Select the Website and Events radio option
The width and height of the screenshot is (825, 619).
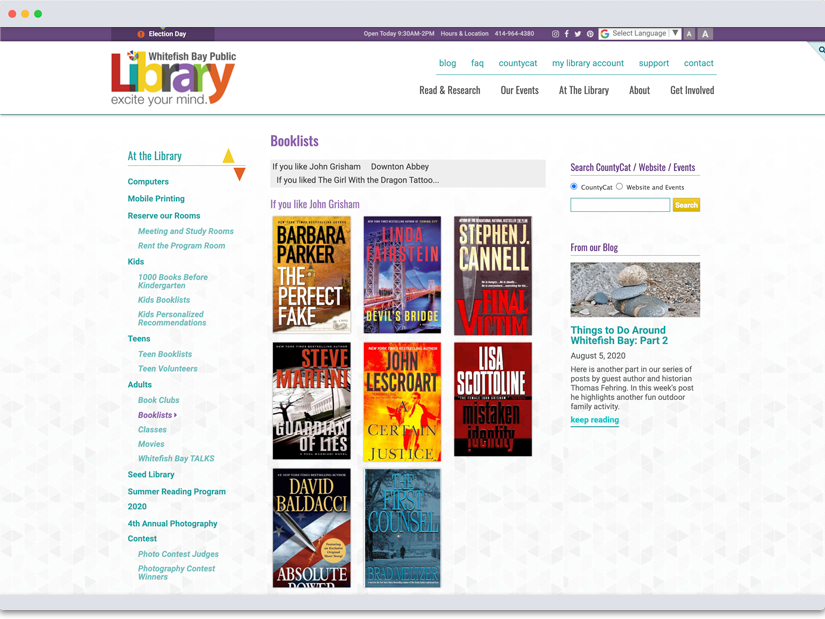coord(620,186)
